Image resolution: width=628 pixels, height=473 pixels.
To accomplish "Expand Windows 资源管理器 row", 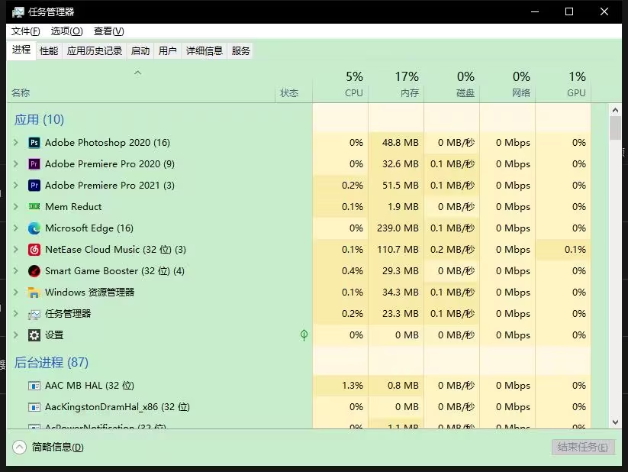I will (16, 292).
